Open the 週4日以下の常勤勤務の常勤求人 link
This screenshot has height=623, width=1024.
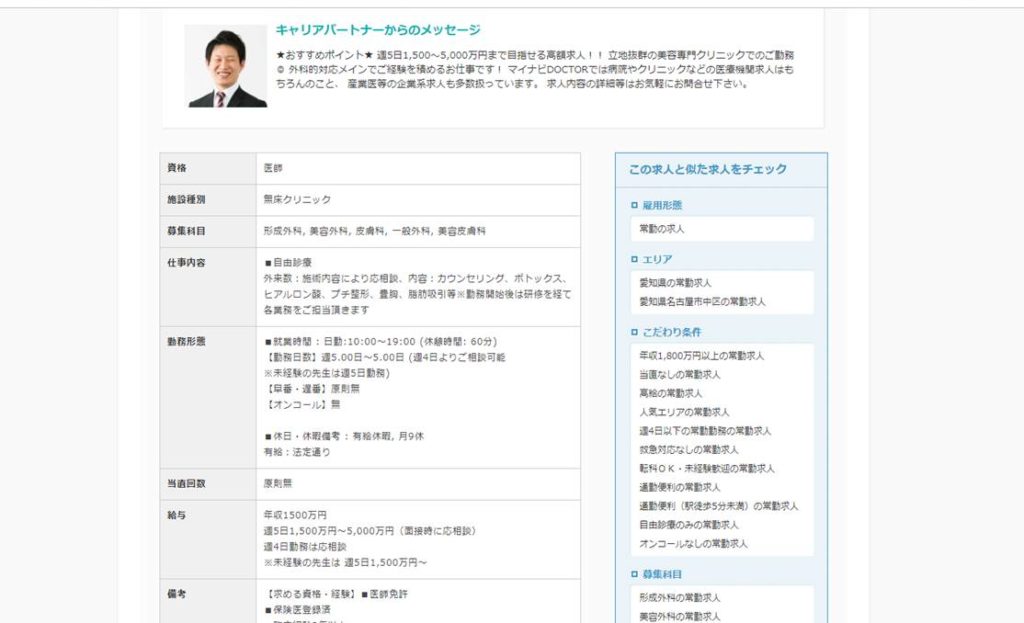[705, 432]
